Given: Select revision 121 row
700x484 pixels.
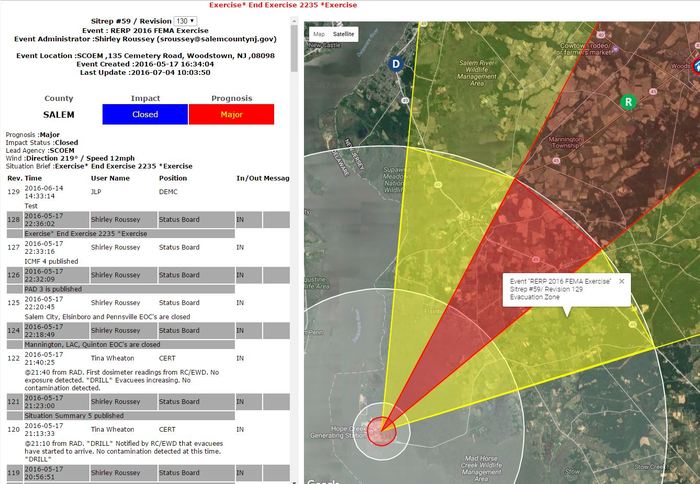Looking at the screenshot, I should click(x=148, y=401).
